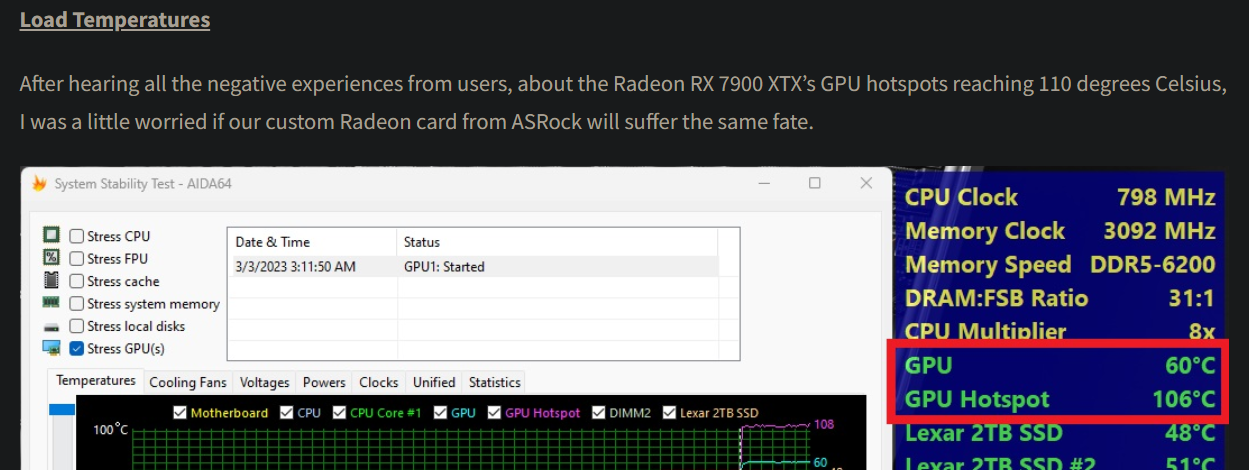The image size is (1249, 470).
Task: Click the Lexar 2TB SSD 48°C reading
Action: (x=1060, y=433)
